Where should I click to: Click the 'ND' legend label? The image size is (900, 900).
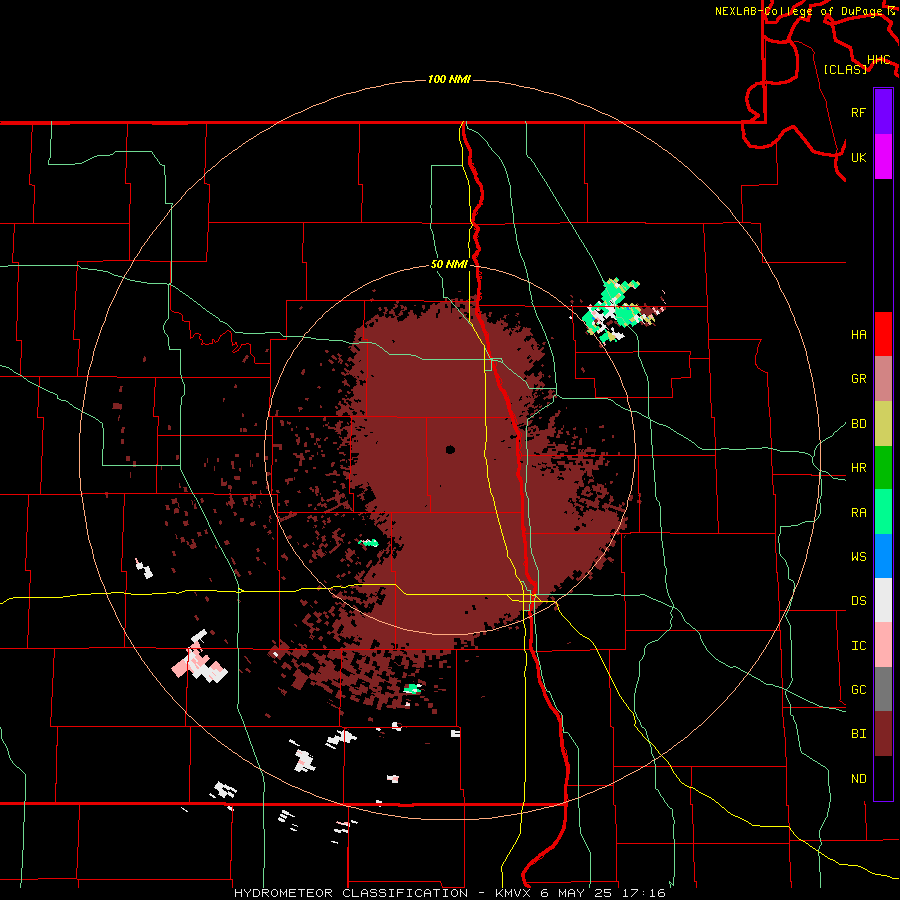click(858, 779)
